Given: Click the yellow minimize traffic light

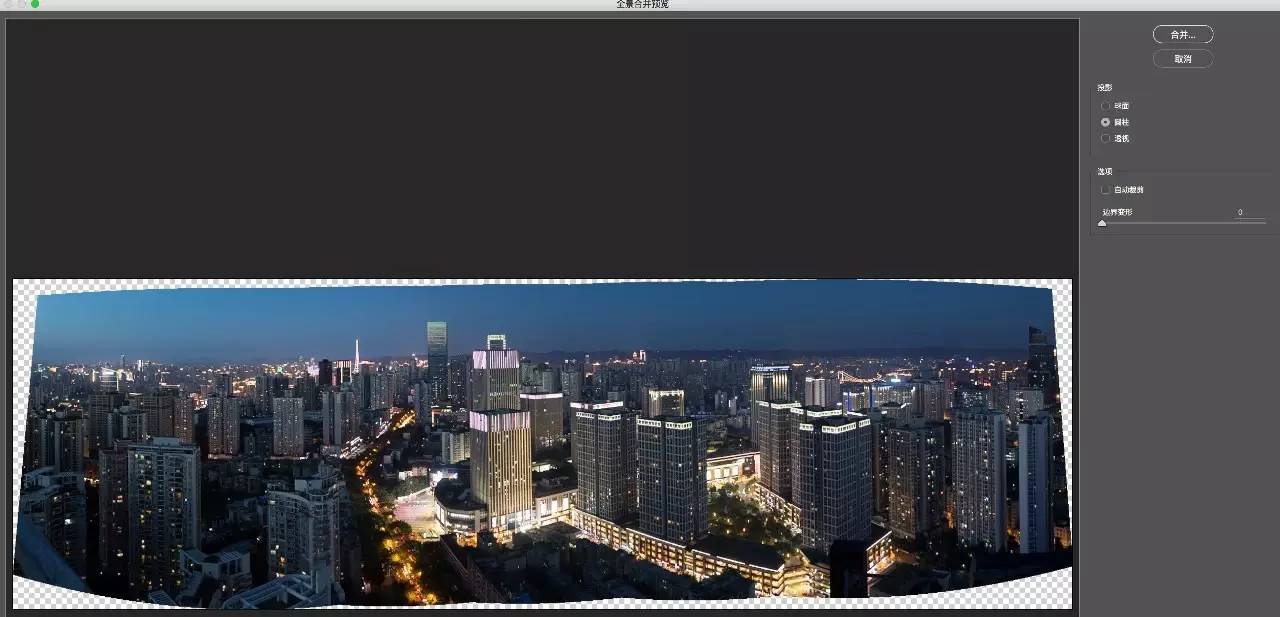Looking at the screenshot, I should pyautogui.click(x=23, y=4).
